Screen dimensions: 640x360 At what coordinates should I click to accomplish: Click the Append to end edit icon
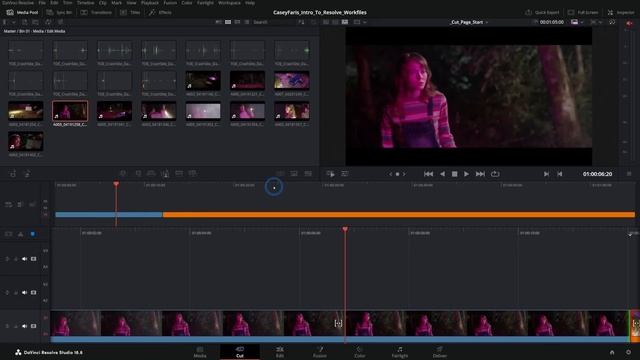[x=138, y=174]
